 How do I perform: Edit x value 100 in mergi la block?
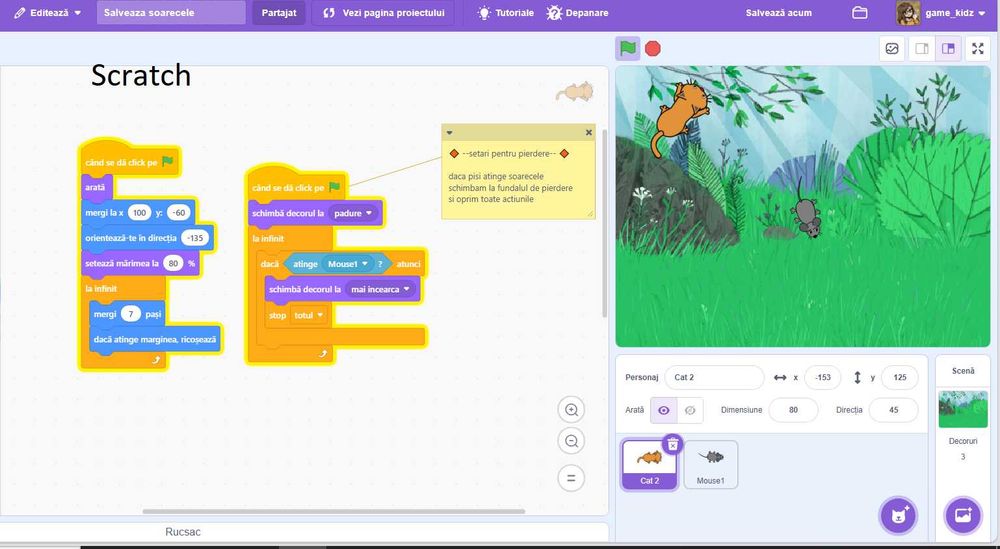(139, 212)
